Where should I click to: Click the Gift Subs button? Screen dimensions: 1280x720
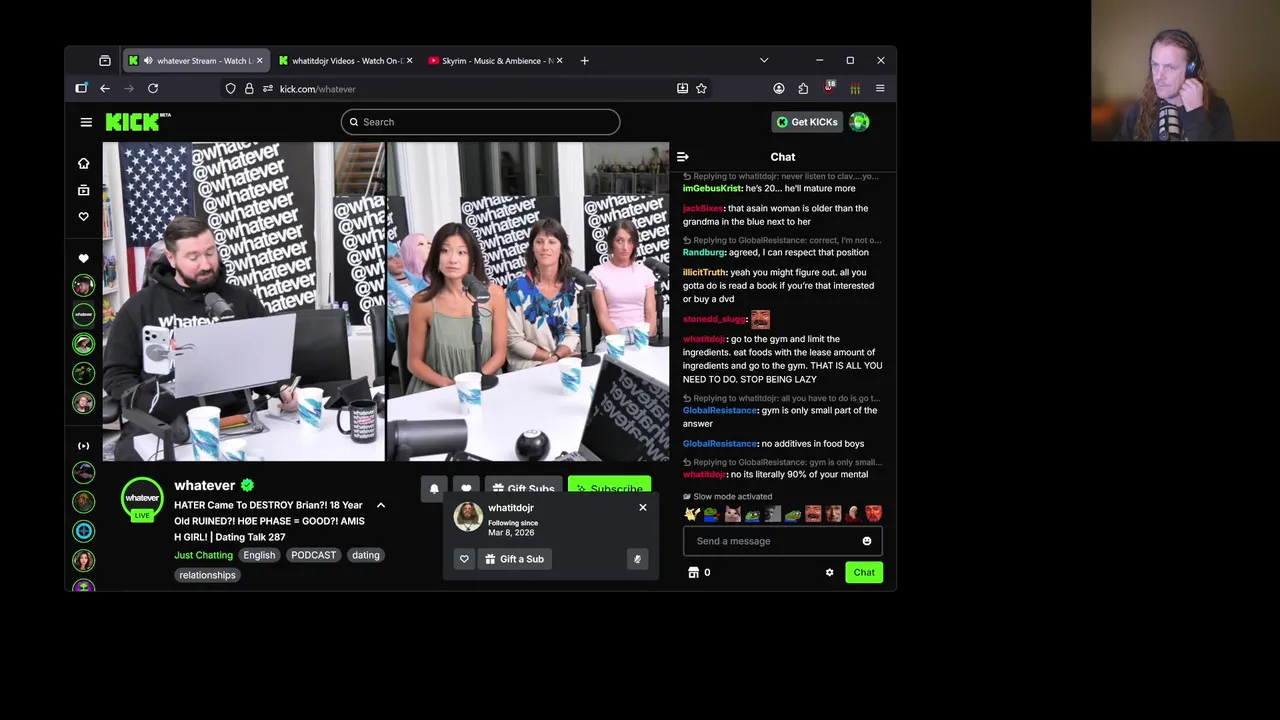(x=523, y=488)
